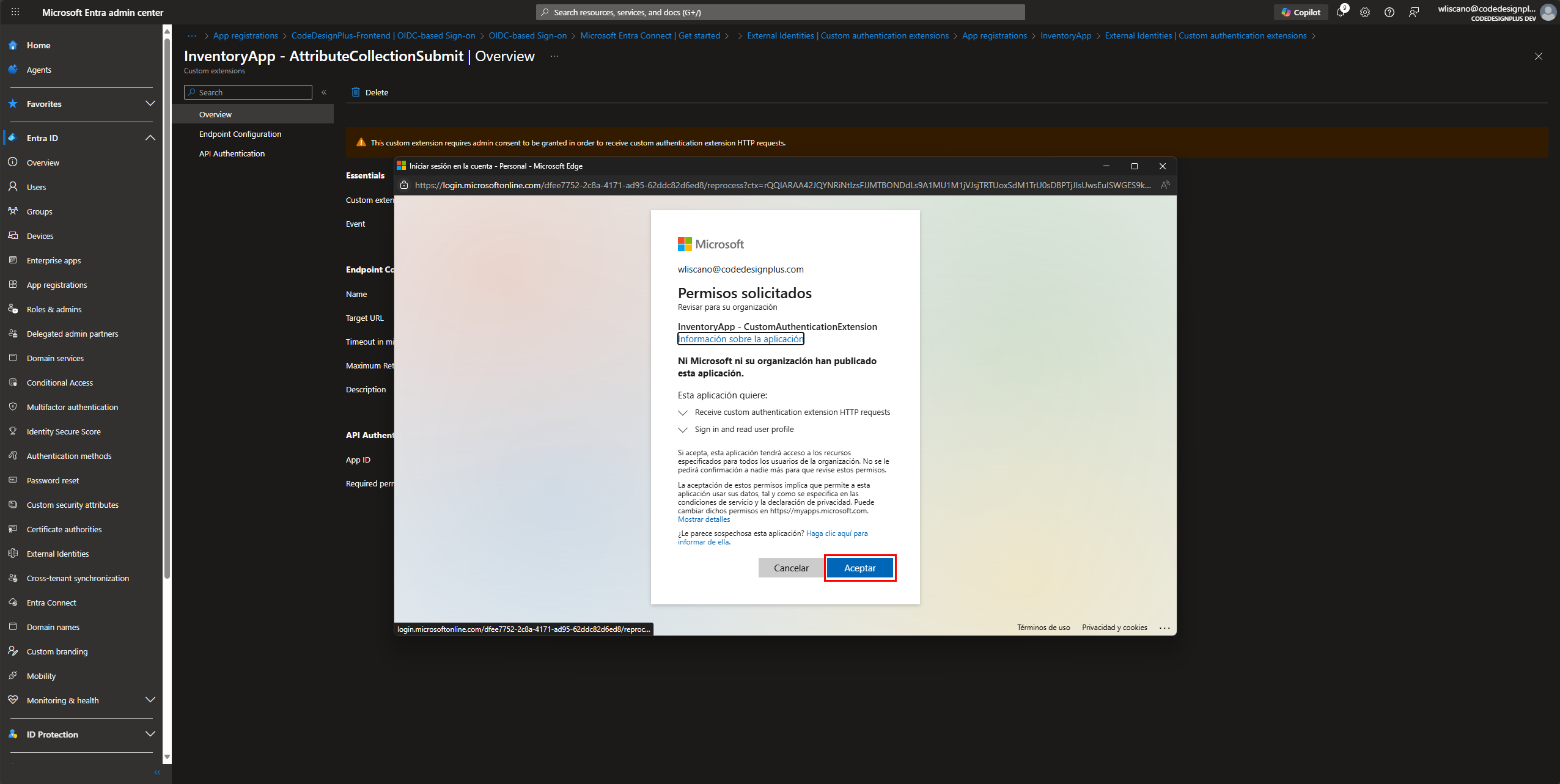Open the notifications bell

tap(1341, 12)
